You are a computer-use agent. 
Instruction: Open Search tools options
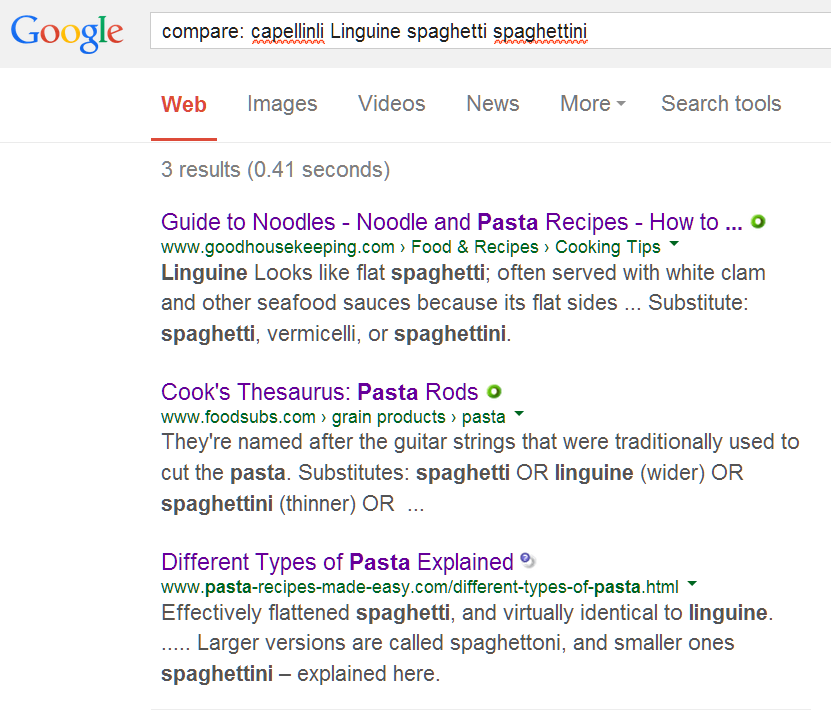coord(721,103)
